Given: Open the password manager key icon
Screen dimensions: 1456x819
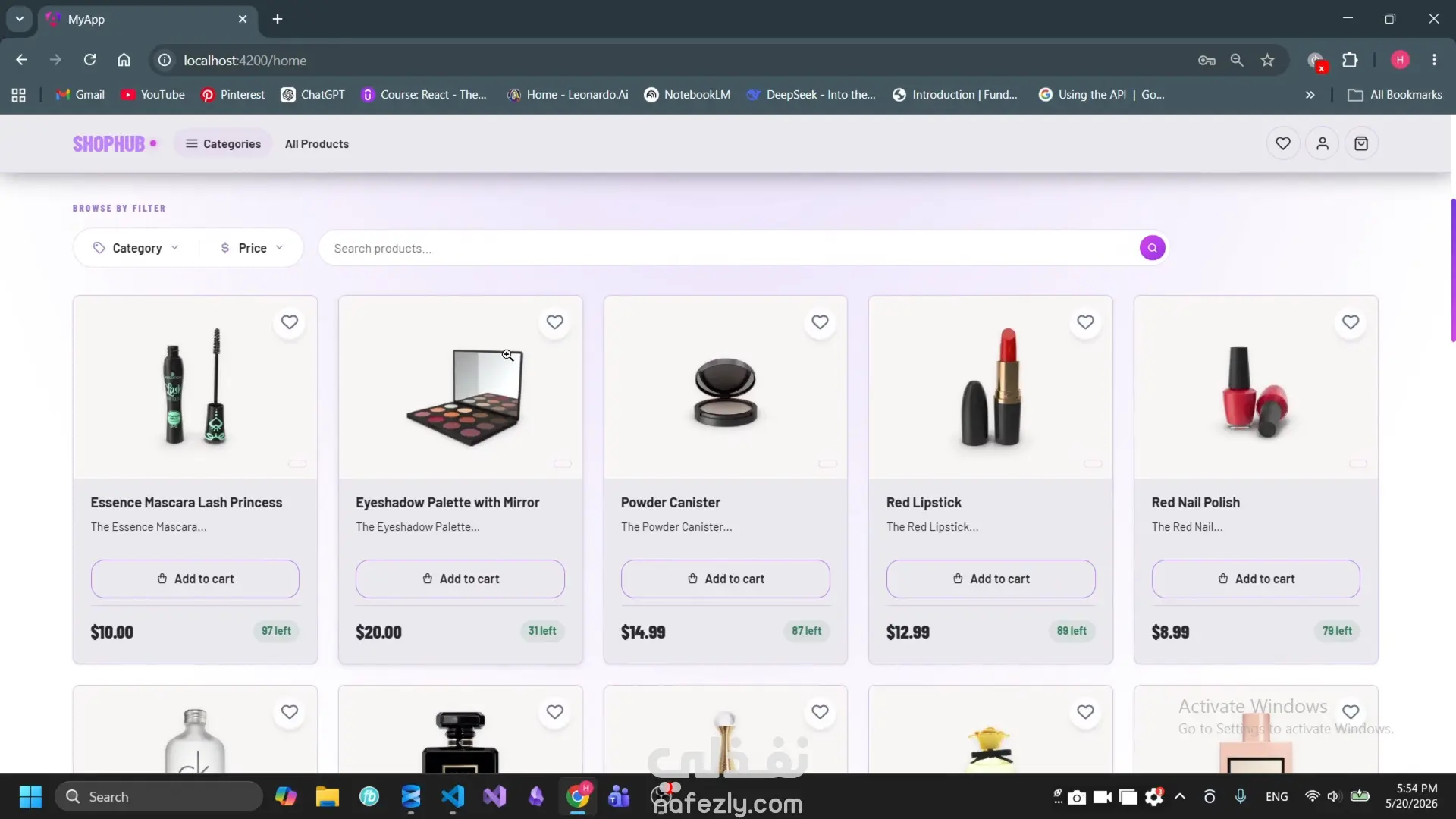Looking at the screenshot, I should pyautogui.click(x=1207, y=60).
